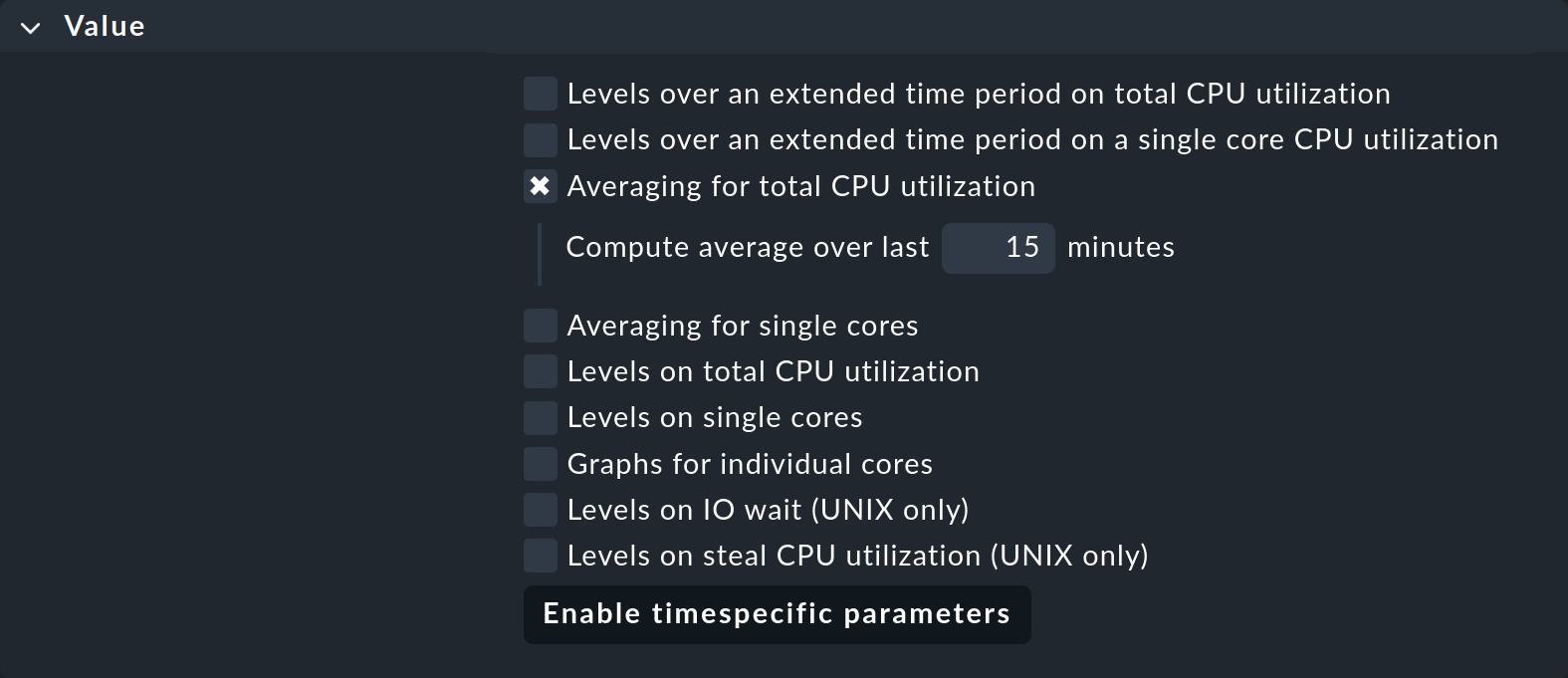Enable Levels over extended period on single core CPU

click(540, 139)
